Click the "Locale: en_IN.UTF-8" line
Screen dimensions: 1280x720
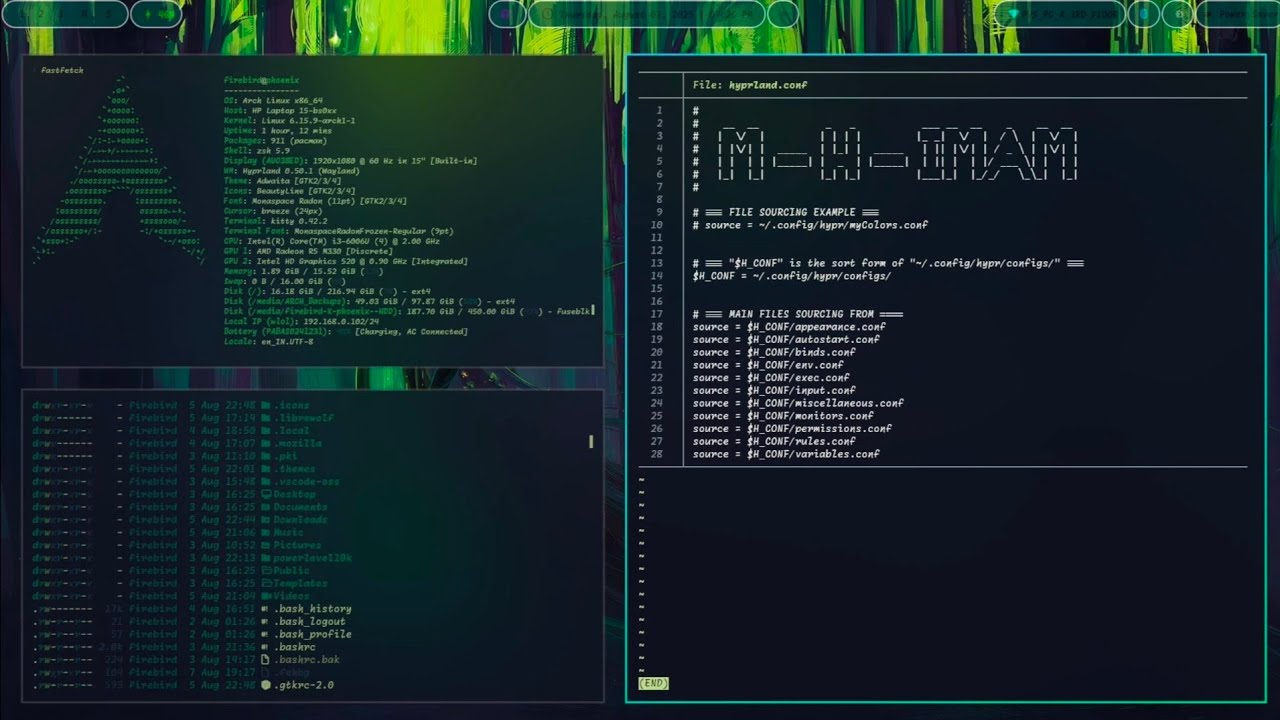pyautogui.click(x=268, y=342)
